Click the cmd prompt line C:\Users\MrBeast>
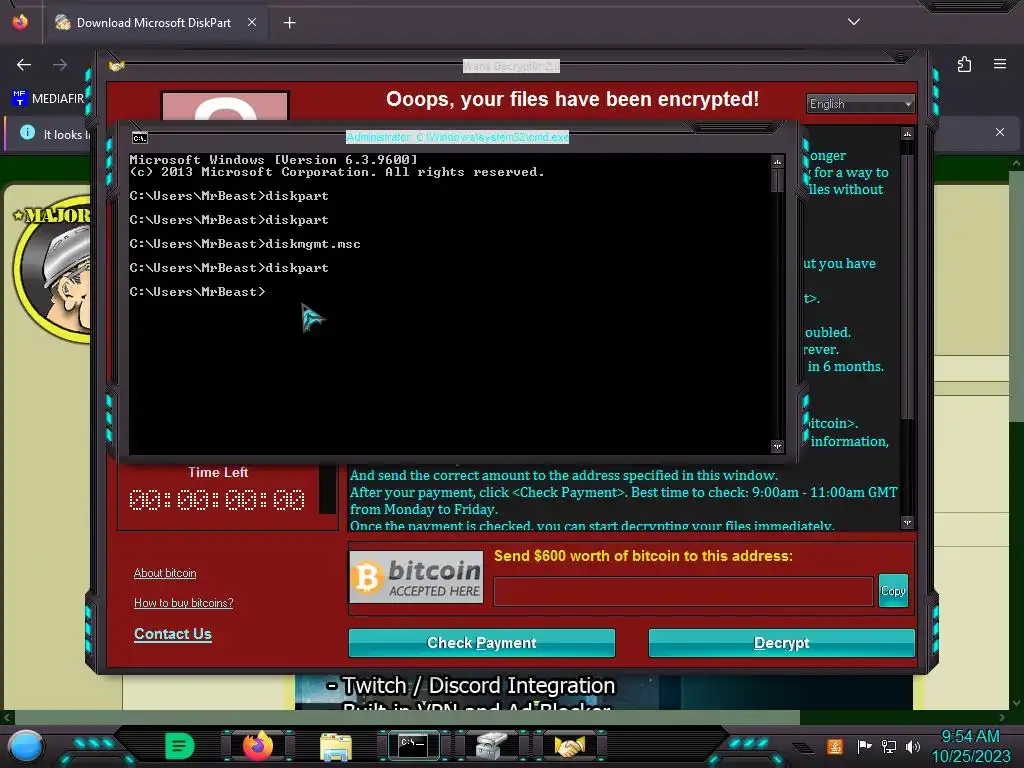Viewport: 1024px width, 768px height. pos(197,292)
